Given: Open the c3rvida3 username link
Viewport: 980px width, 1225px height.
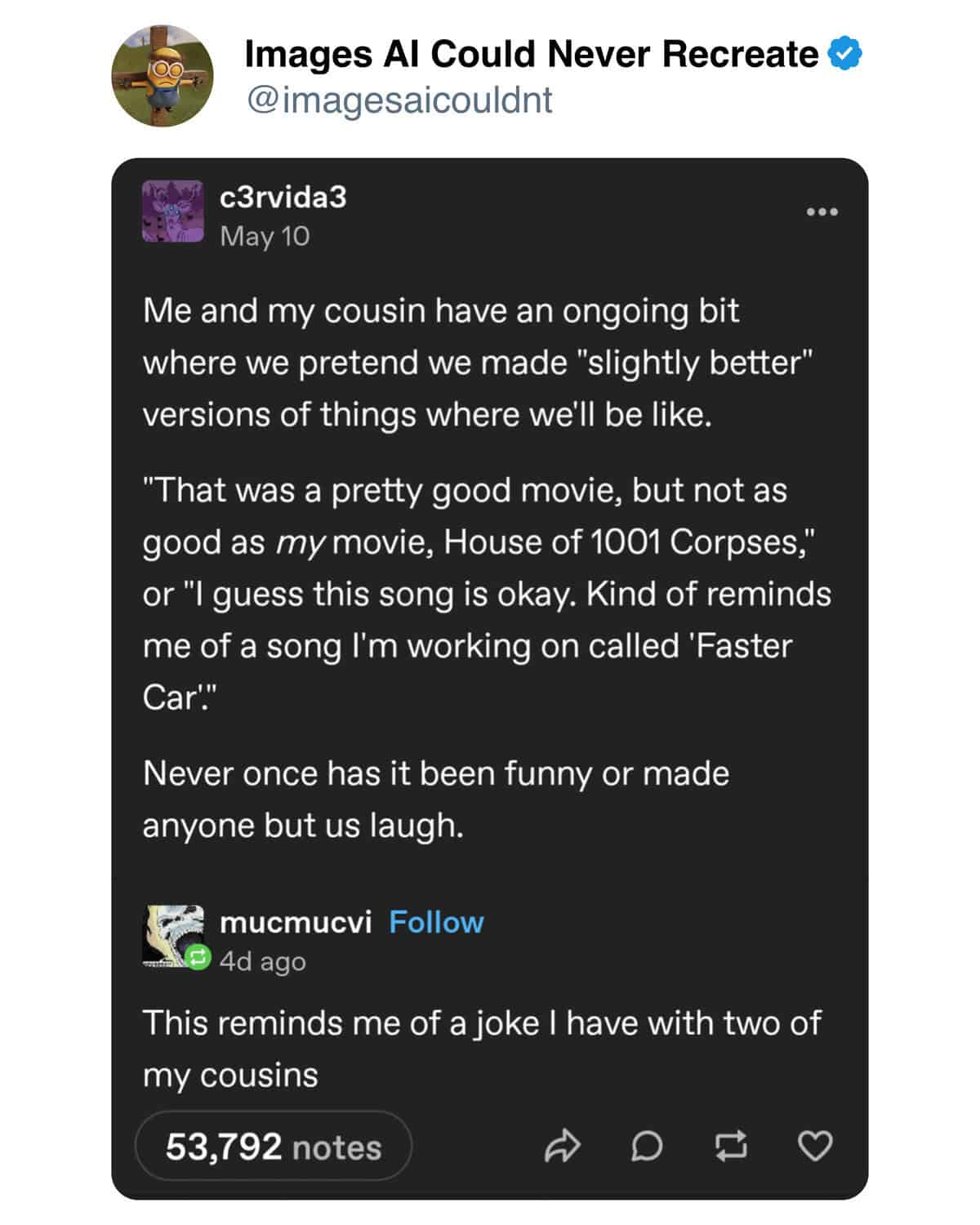Looking at the screenshot, I should click(x=283, y=197).
